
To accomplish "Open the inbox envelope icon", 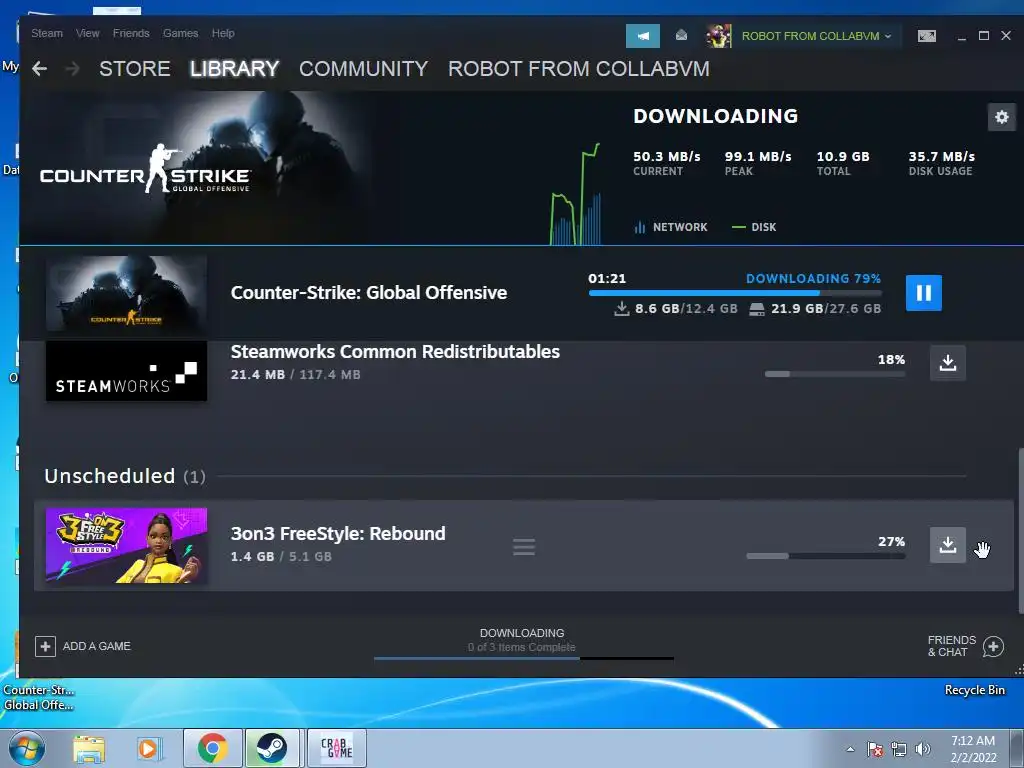I will tap(681, 35).
